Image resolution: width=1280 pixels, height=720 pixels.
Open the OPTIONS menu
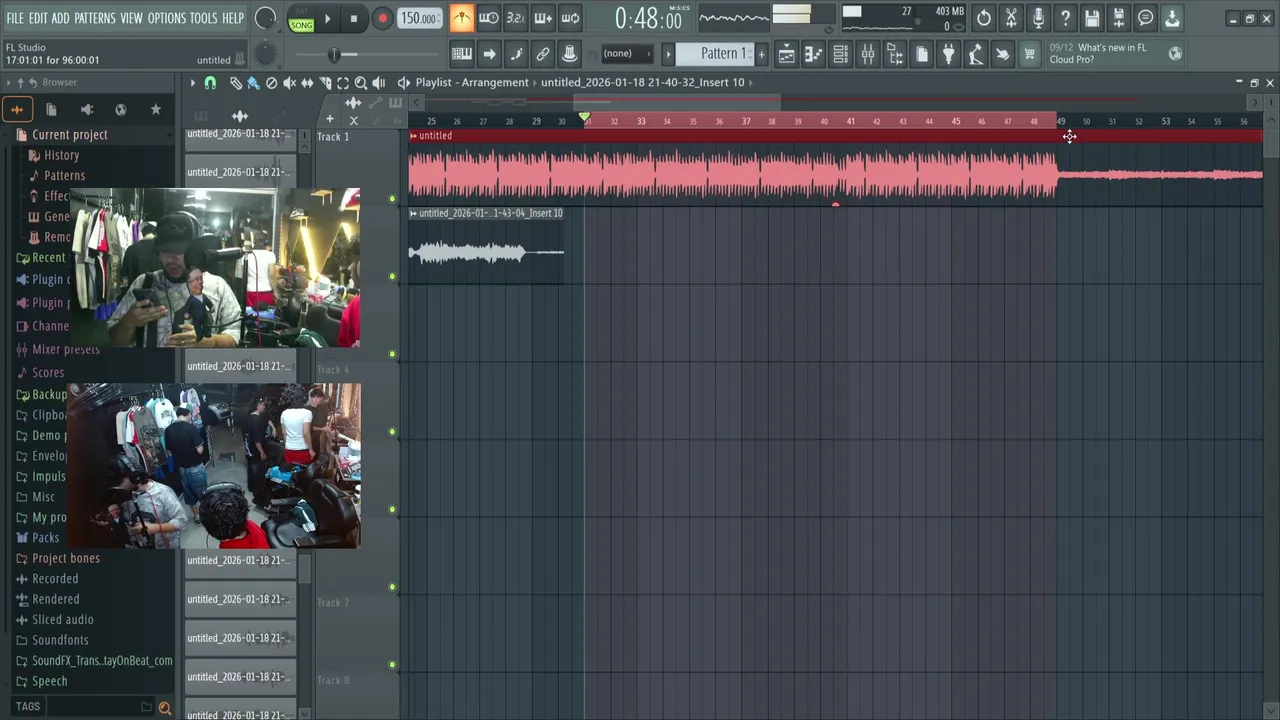[x=167, y=18]
